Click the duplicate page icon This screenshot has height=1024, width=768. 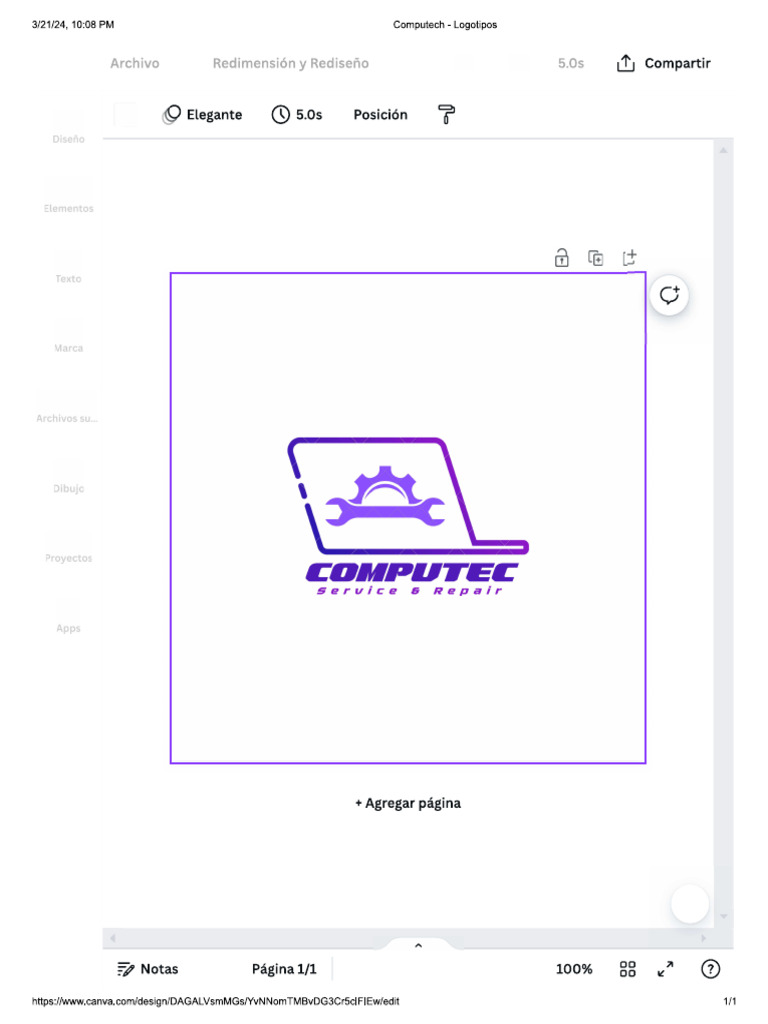(596, 258)
